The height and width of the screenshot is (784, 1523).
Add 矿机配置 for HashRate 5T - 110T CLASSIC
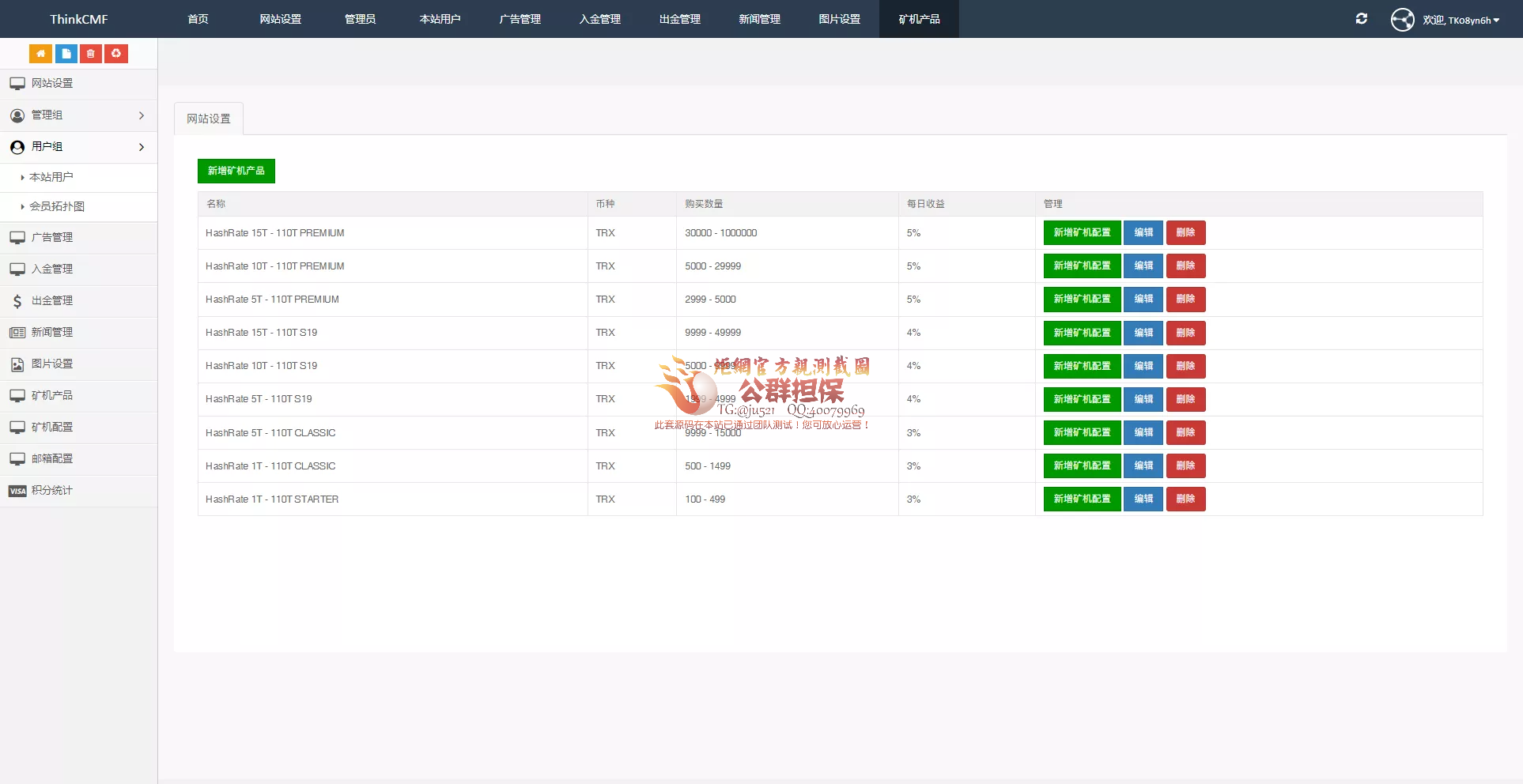tap(1082, 433)
